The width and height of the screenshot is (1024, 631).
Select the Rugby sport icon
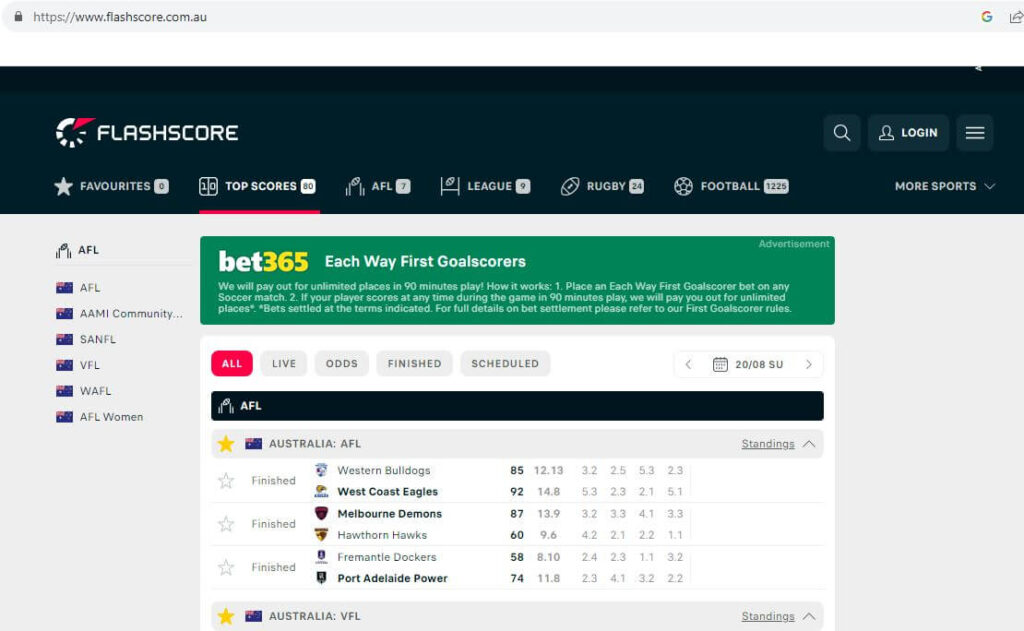tap(570, 186)
